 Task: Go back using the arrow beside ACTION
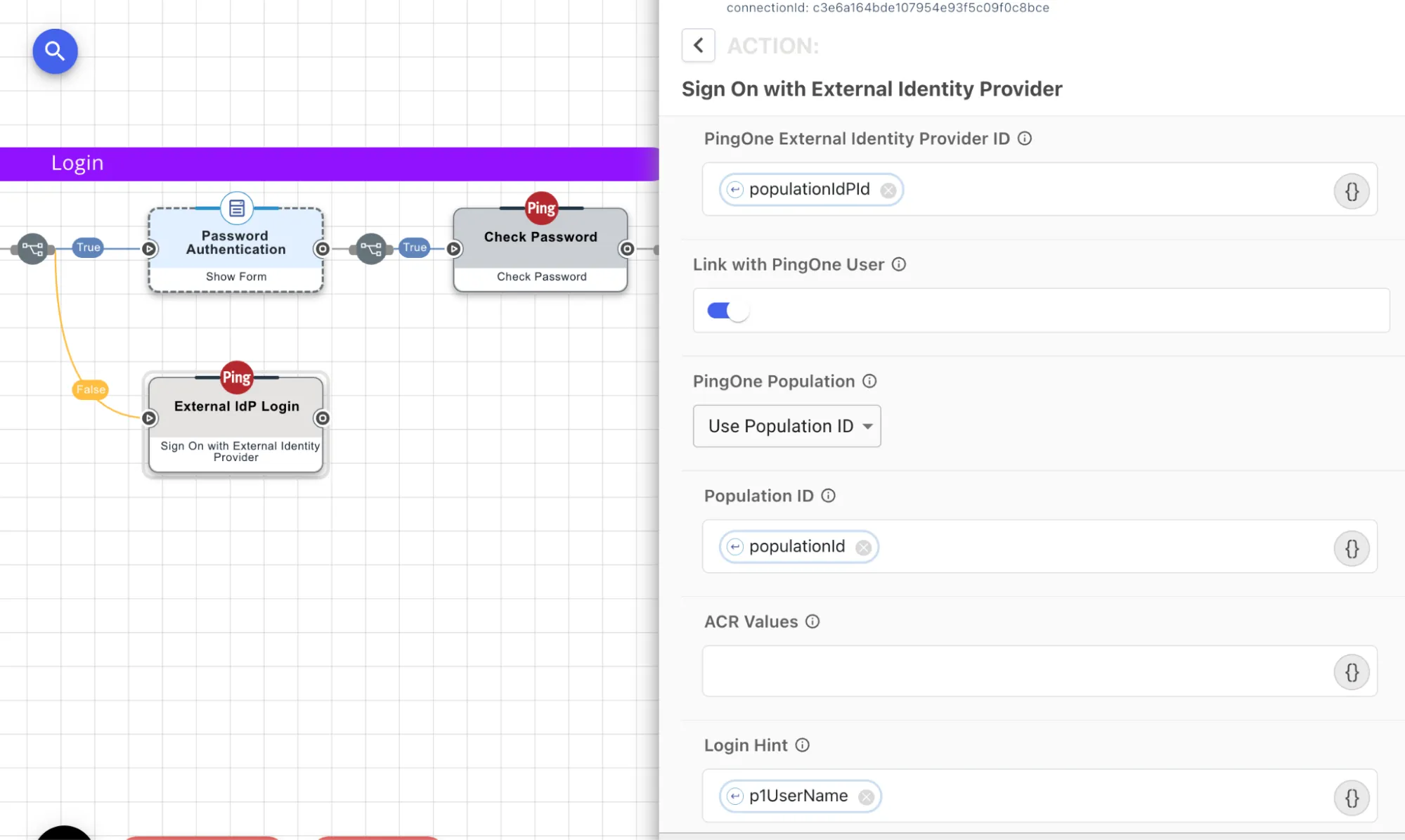coord(698,46)
